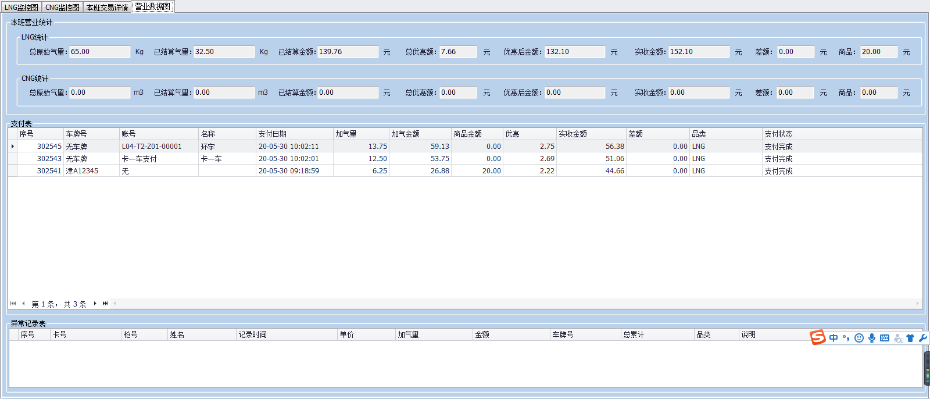Toggle Chinese/English mode 中 icon

pyautogui.click(x=833, y=338)
